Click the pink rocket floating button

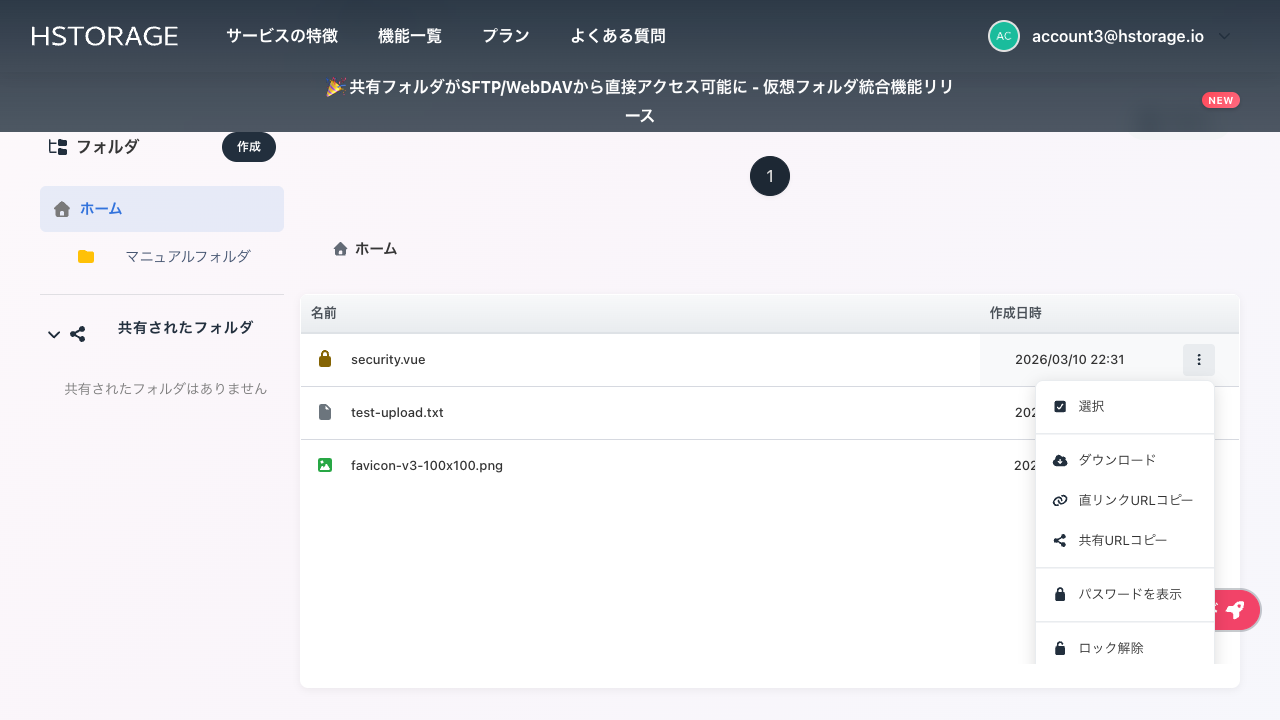[1236, 610]
